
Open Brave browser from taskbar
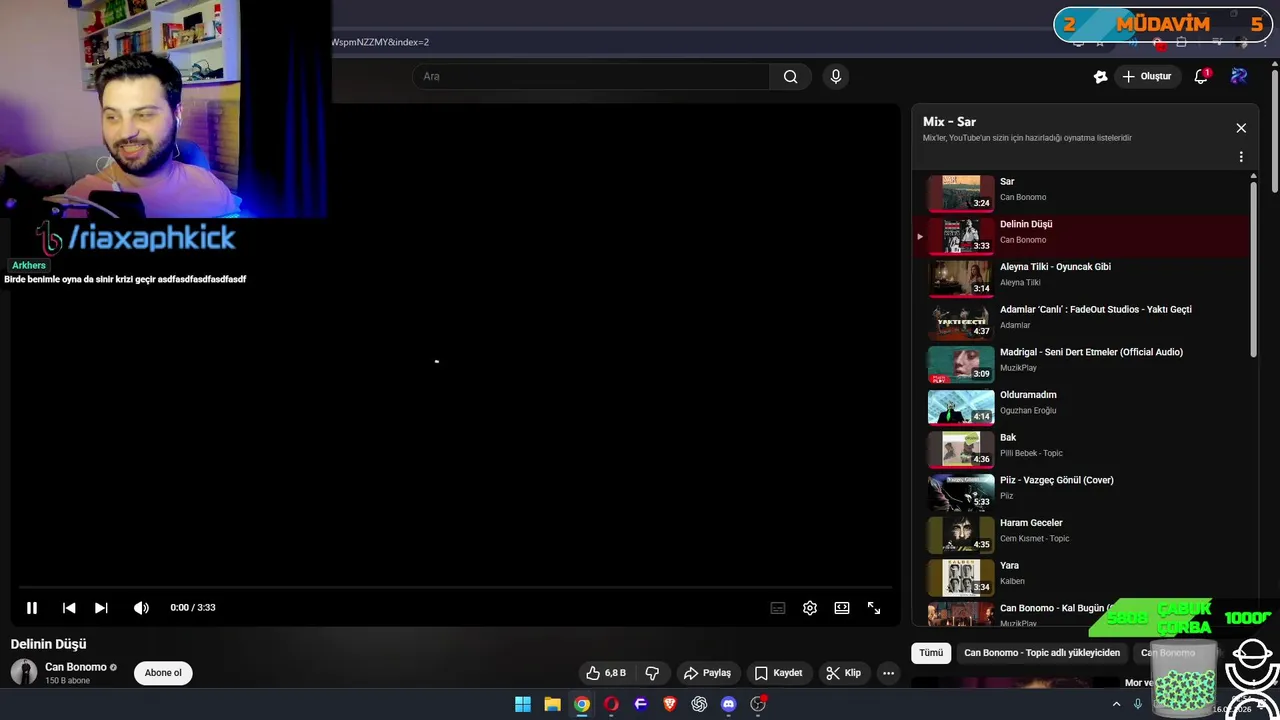(x=670, y=704)
